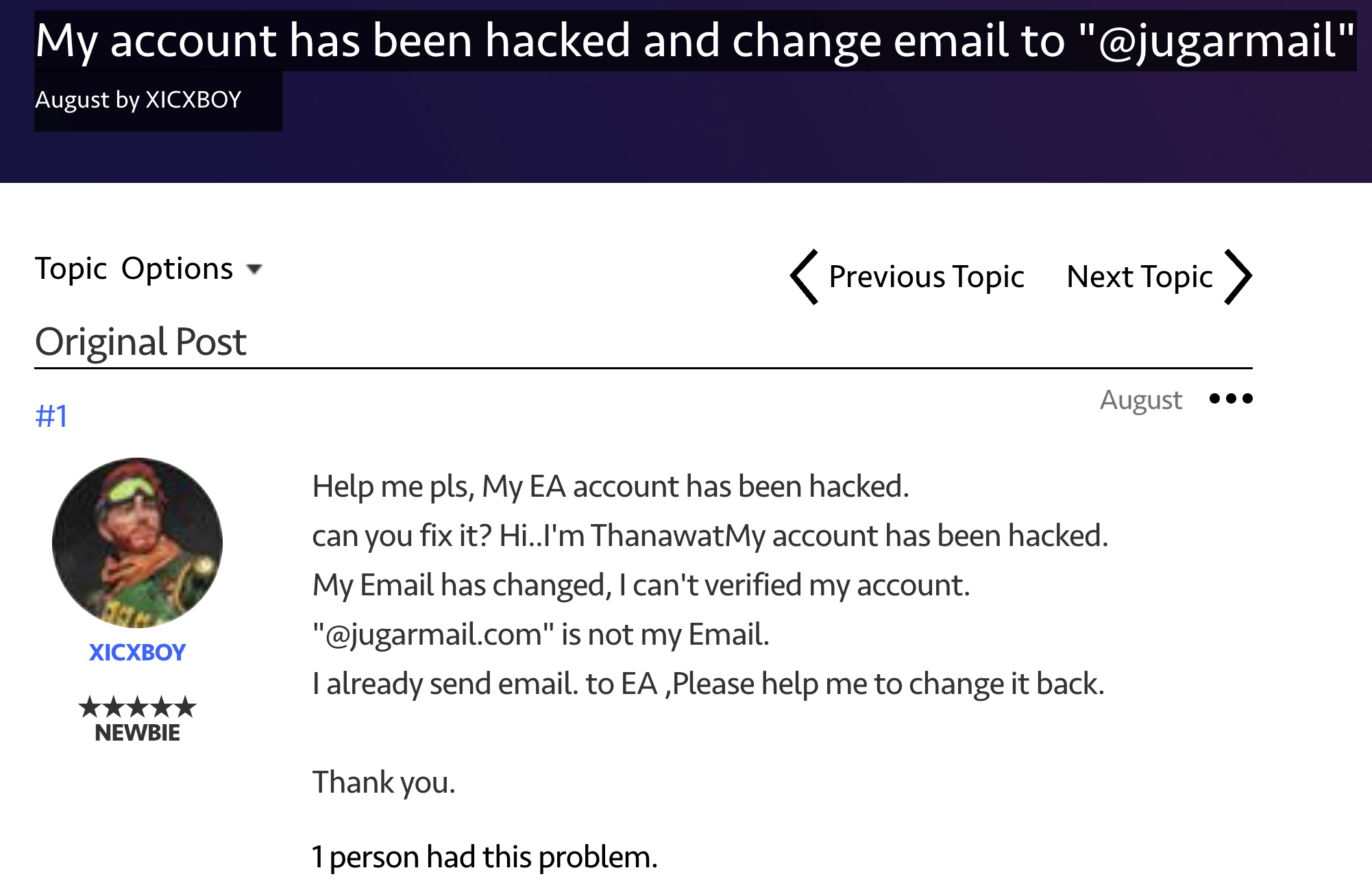Click the right chevron beside Next Topic

[1238, 277]
